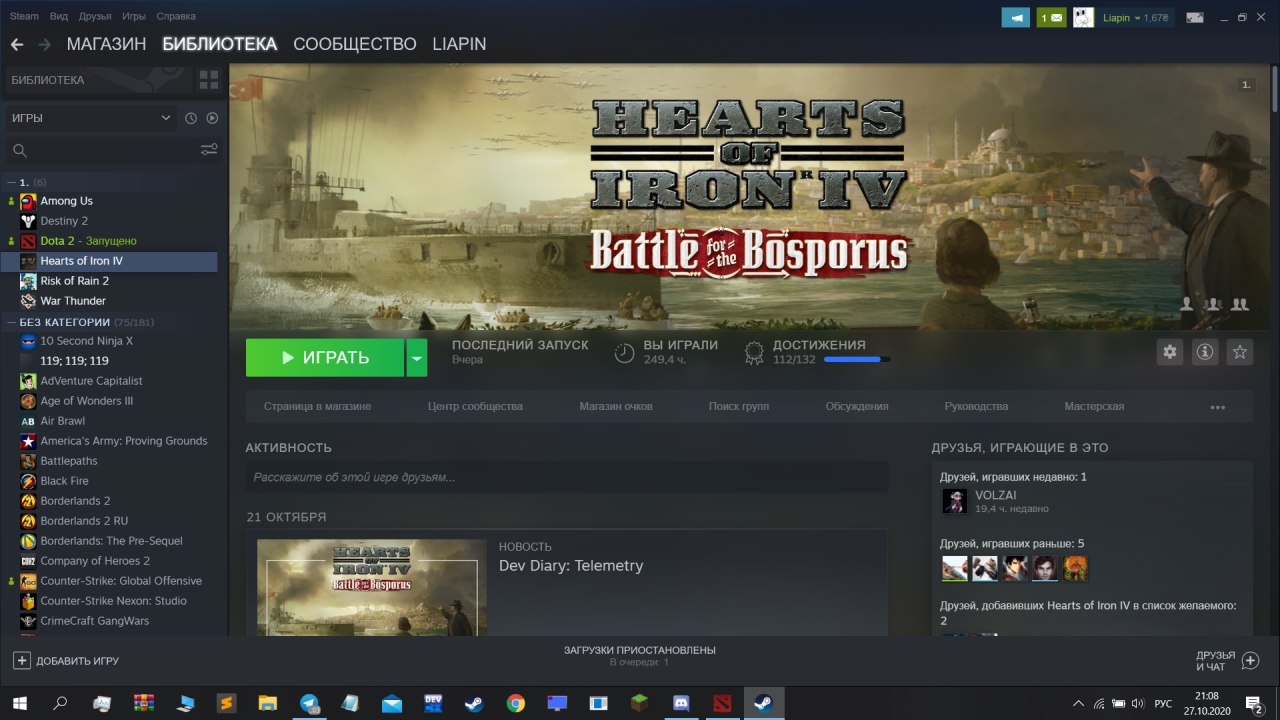Switch to Big Picture mode icon
This screenshot has height=720, width=1280.
[x=1194, y=17]
